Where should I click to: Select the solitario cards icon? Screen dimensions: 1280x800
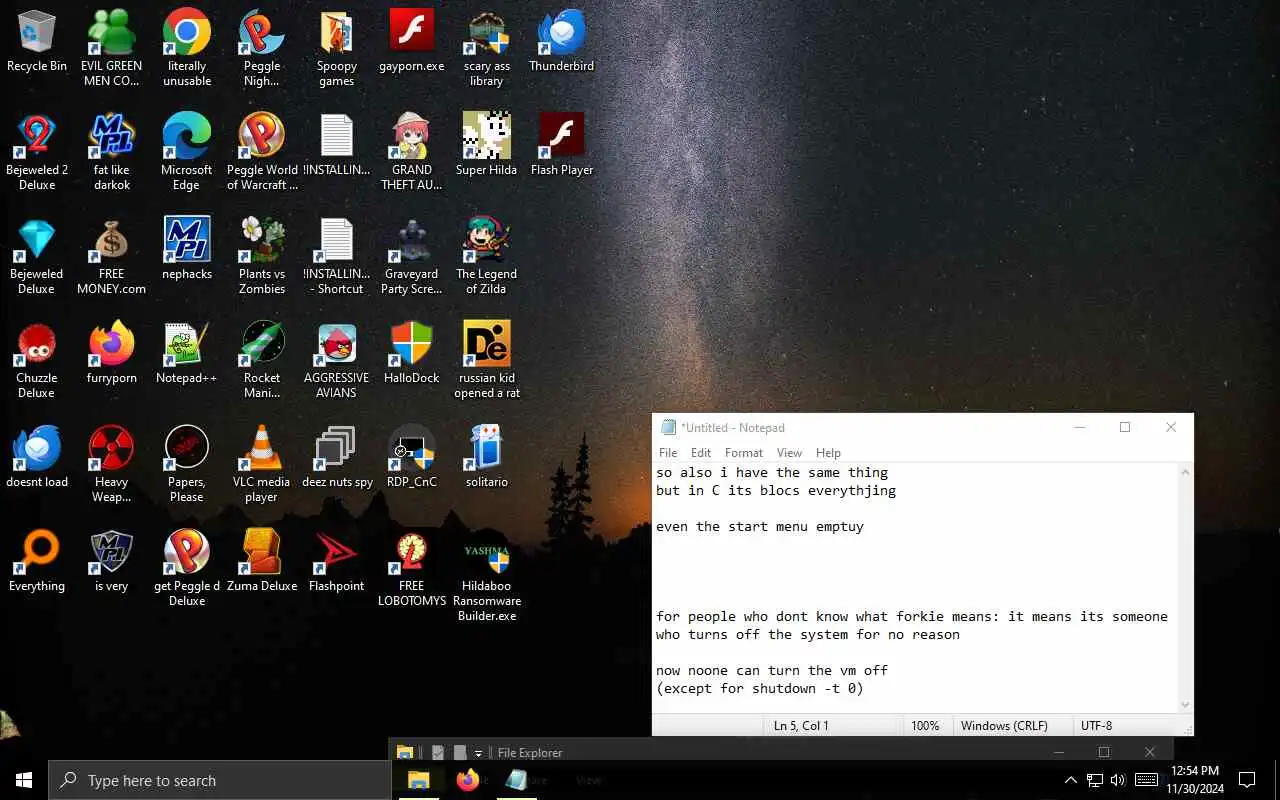(487, 457)
